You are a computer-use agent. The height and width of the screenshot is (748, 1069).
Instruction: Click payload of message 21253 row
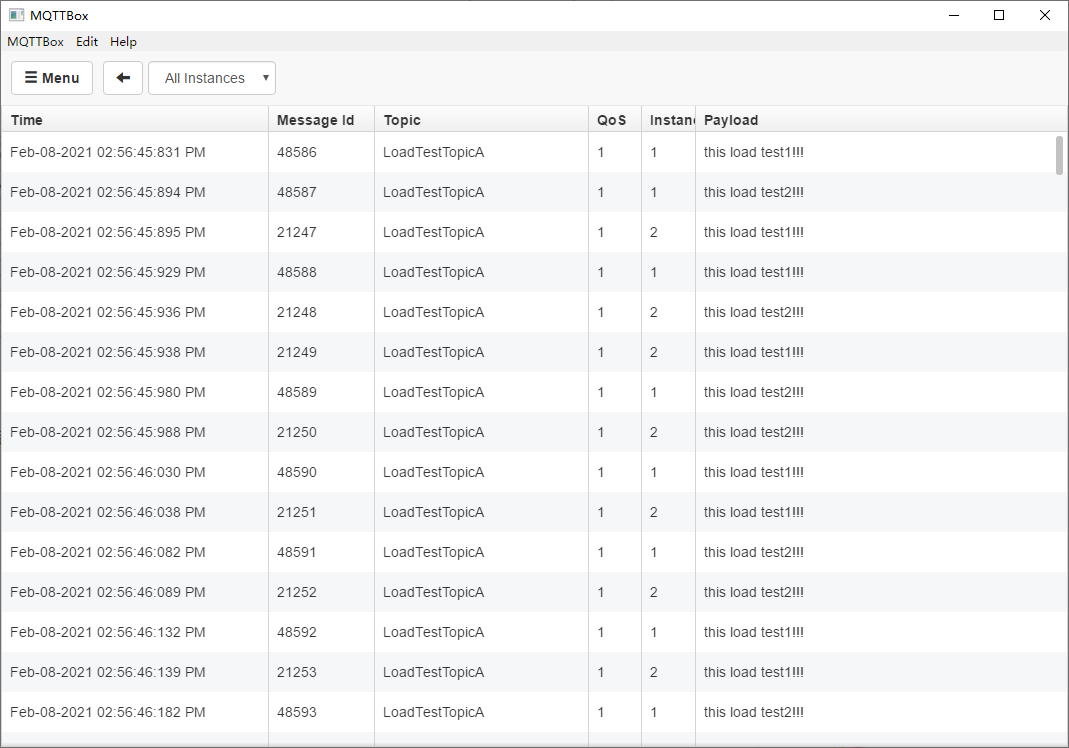tap(753, 672)
